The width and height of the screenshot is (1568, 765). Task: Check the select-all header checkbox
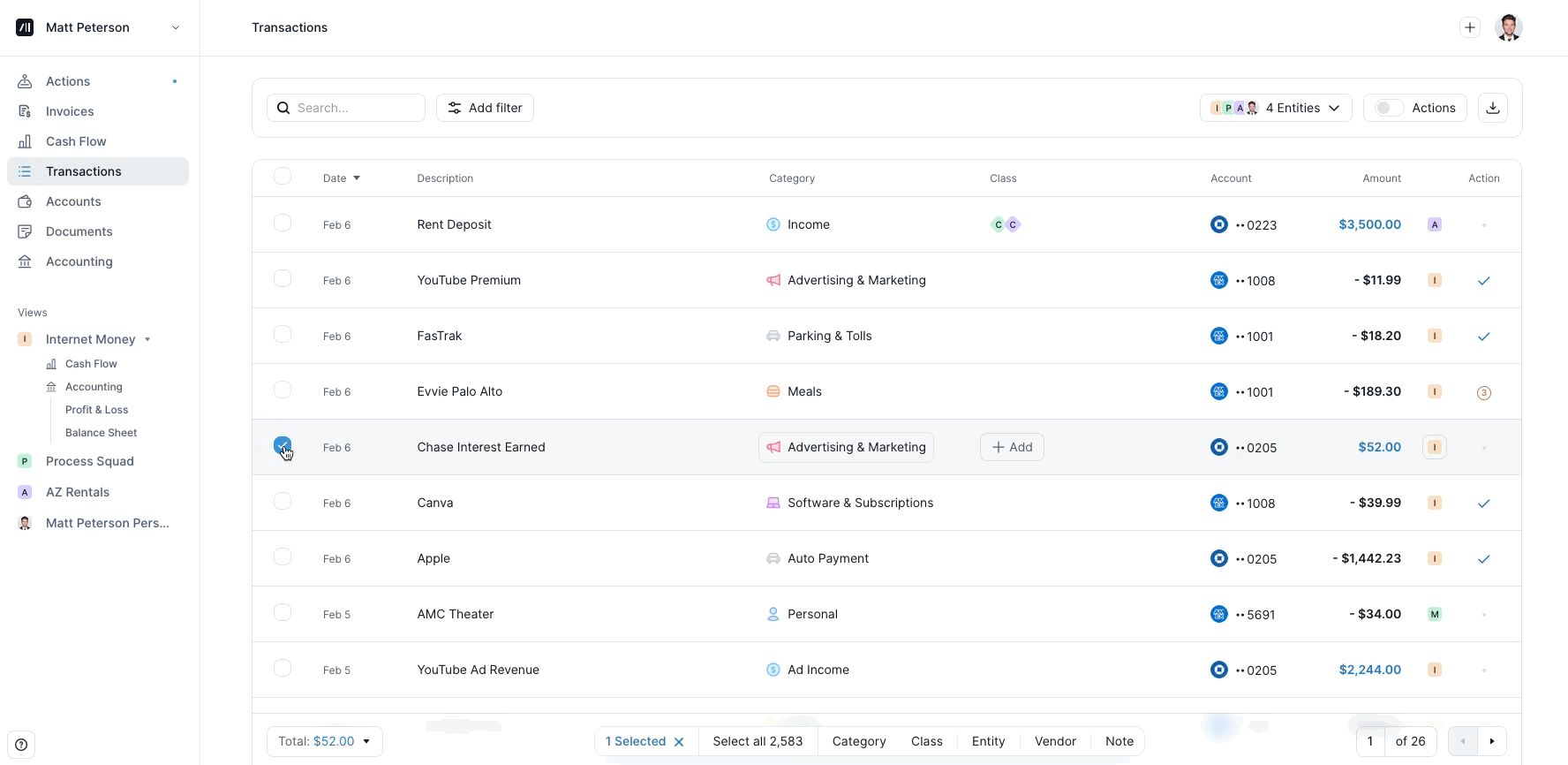pyautogui.click(x=283, y=177)
